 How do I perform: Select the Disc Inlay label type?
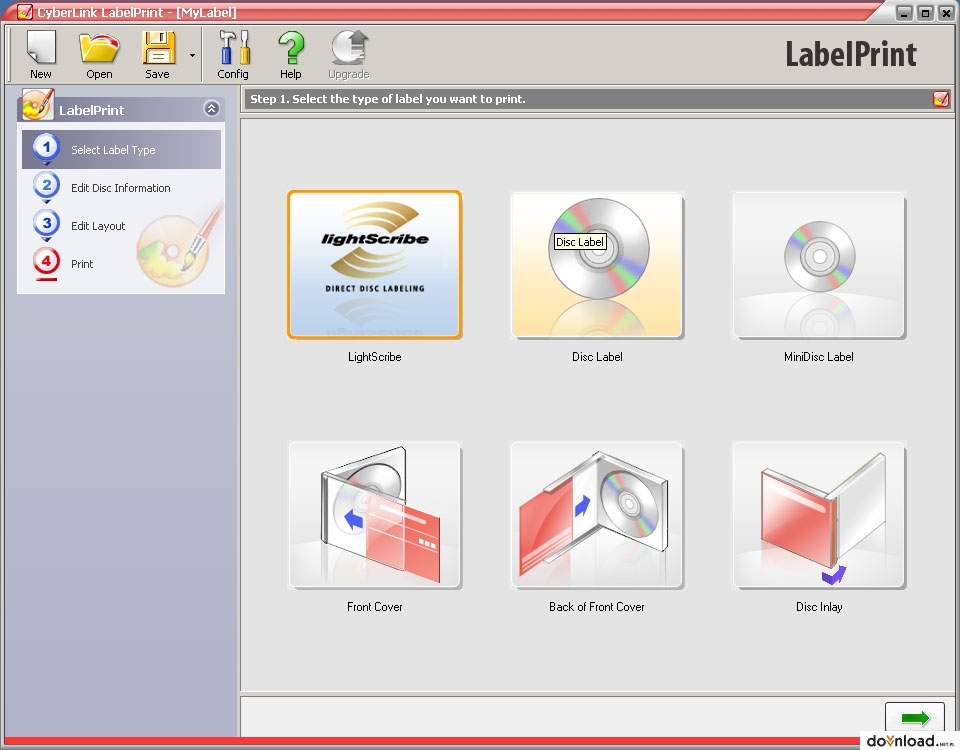(819, 515)
